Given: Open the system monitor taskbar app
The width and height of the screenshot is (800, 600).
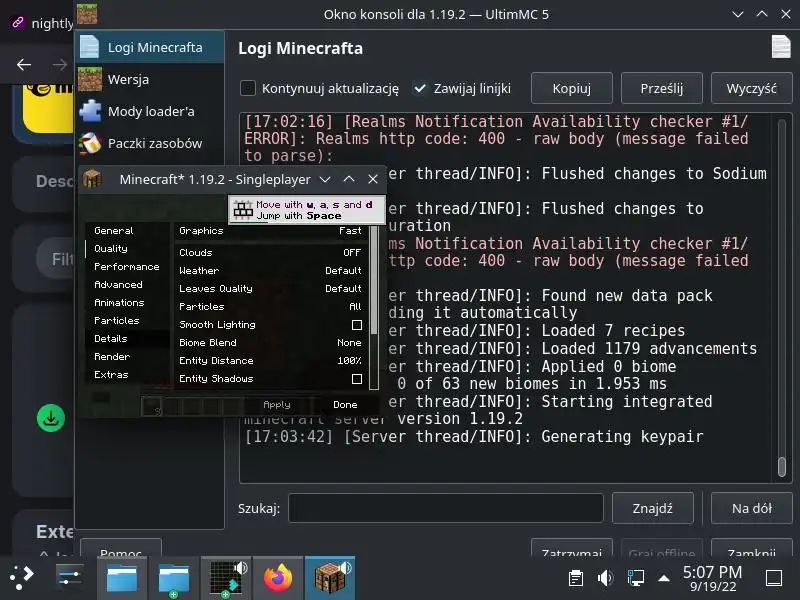Looking at the screenshot, I should click(226, 578).
